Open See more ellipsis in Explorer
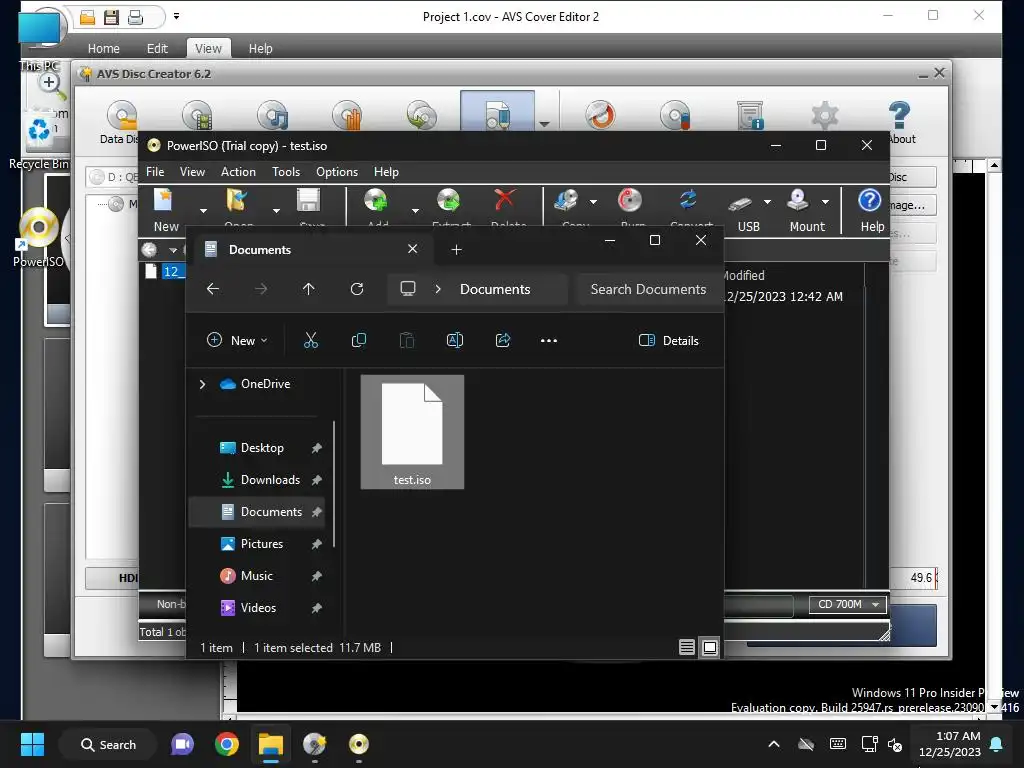This screenshot has width=1024, height=768. click(x=549, y=340)
